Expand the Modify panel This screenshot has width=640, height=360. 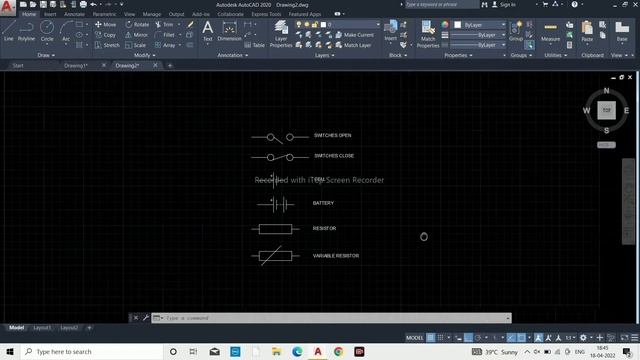(x=144, y=55)
